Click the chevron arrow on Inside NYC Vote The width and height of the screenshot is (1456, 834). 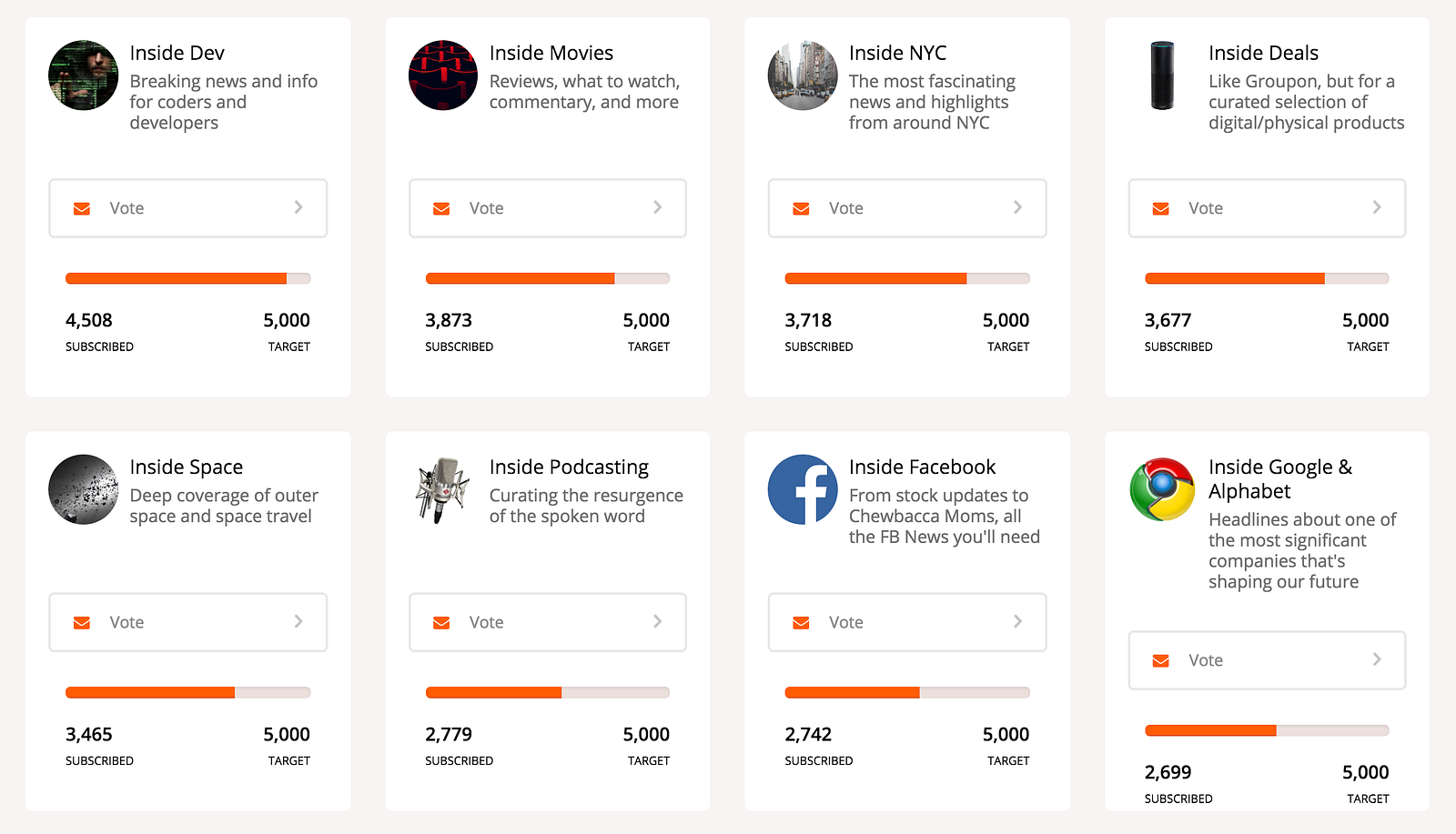point(1017,207)
